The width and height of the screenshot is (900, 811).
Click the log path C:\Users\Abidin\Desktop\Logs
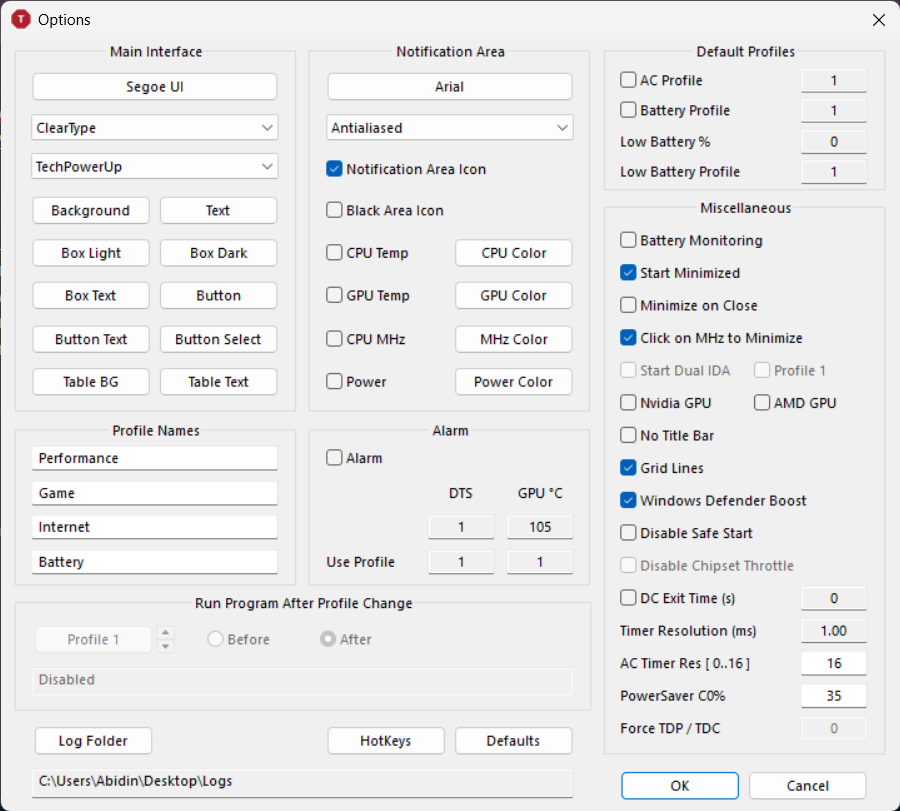(x=302, y=782)
